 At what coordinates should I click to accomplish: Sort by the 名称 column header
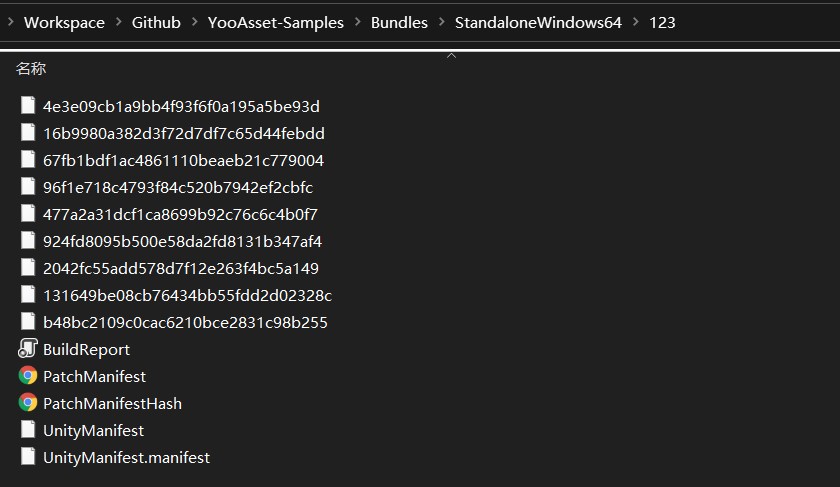point(31,69)
